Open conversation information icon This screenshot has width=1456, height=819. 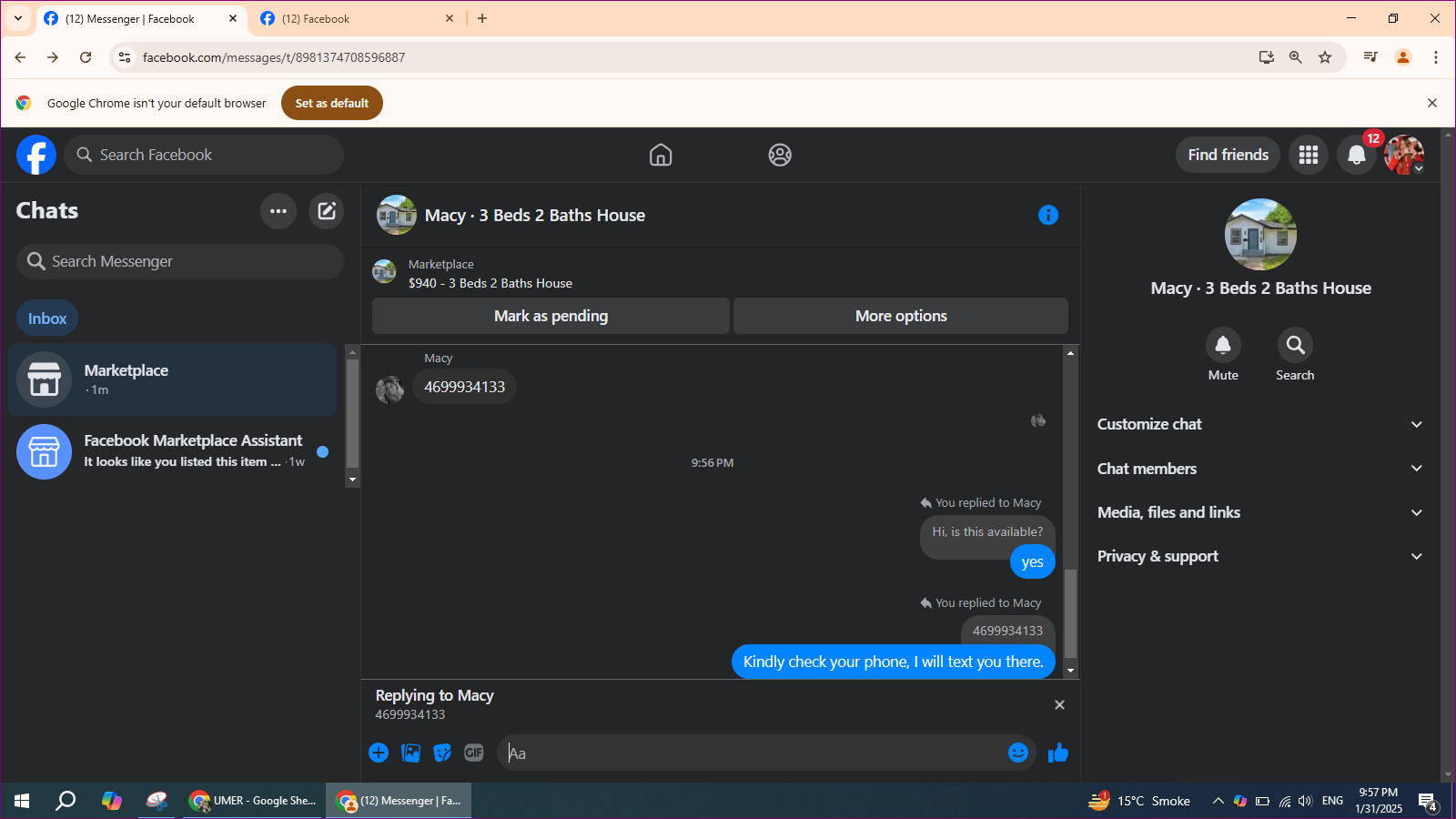click(1048, 215)
